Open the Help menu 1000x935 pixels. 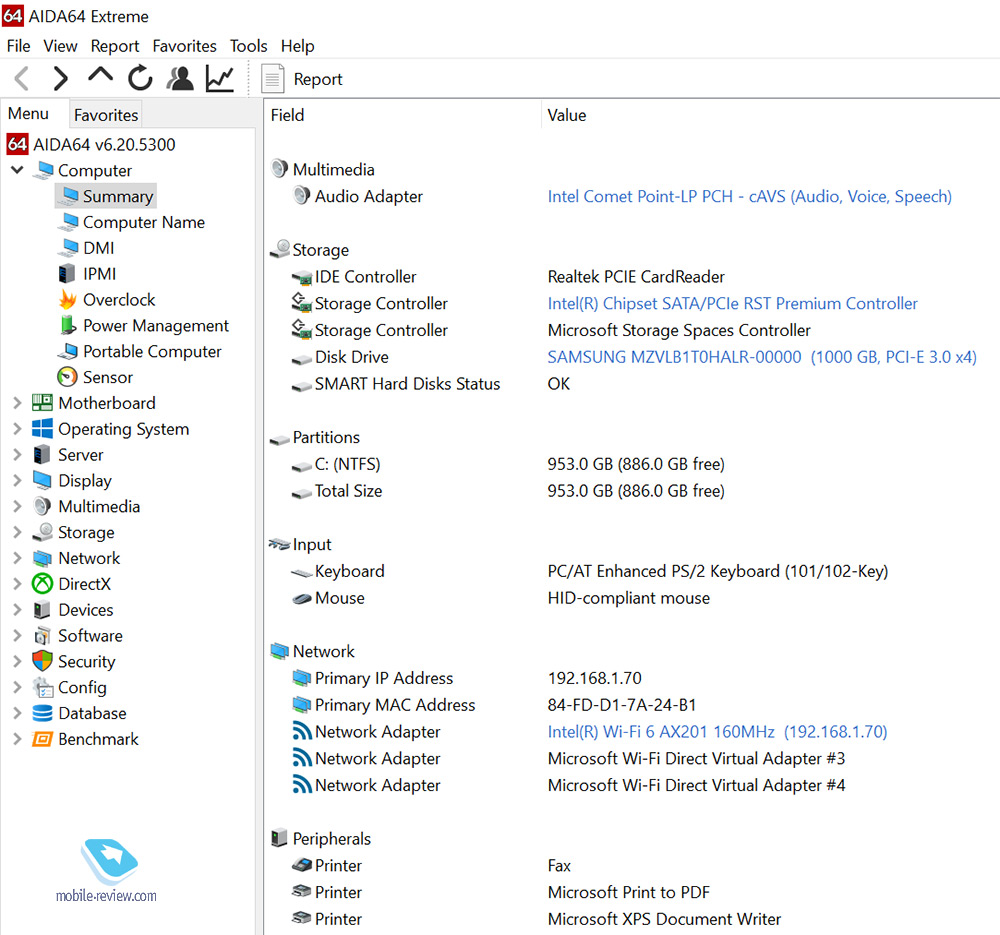tap(297, 46)
